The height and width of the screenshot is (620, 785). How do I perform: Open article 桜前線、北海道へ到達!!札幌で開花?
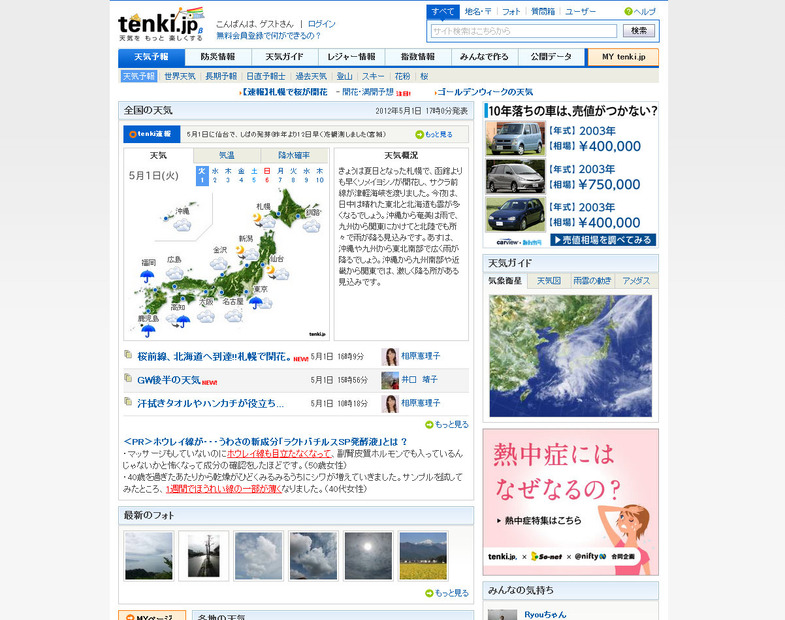[x=214, y=357]
